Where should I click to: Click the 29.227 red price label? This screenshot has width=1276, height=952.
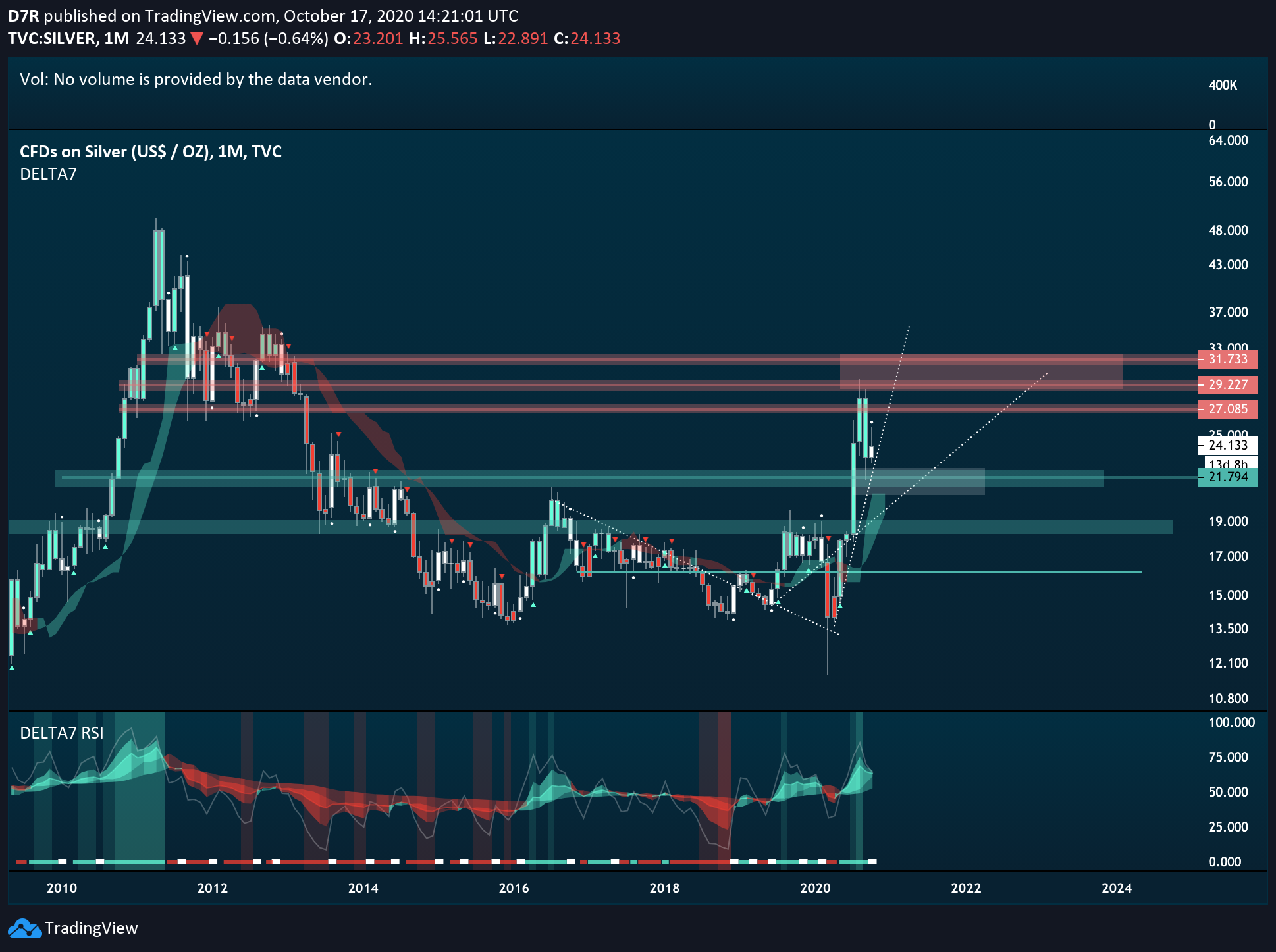point(1227,385)
